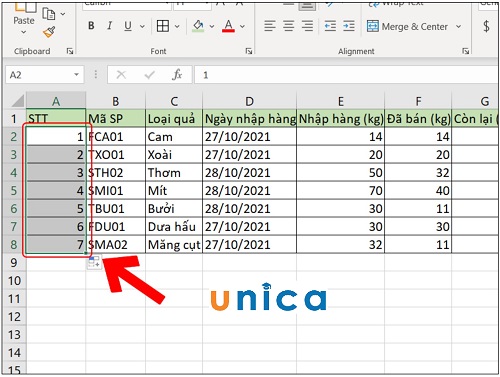Select cell containing Mít
The width and height of the screenshot is (500, 377).
click(x=174, y=190)
